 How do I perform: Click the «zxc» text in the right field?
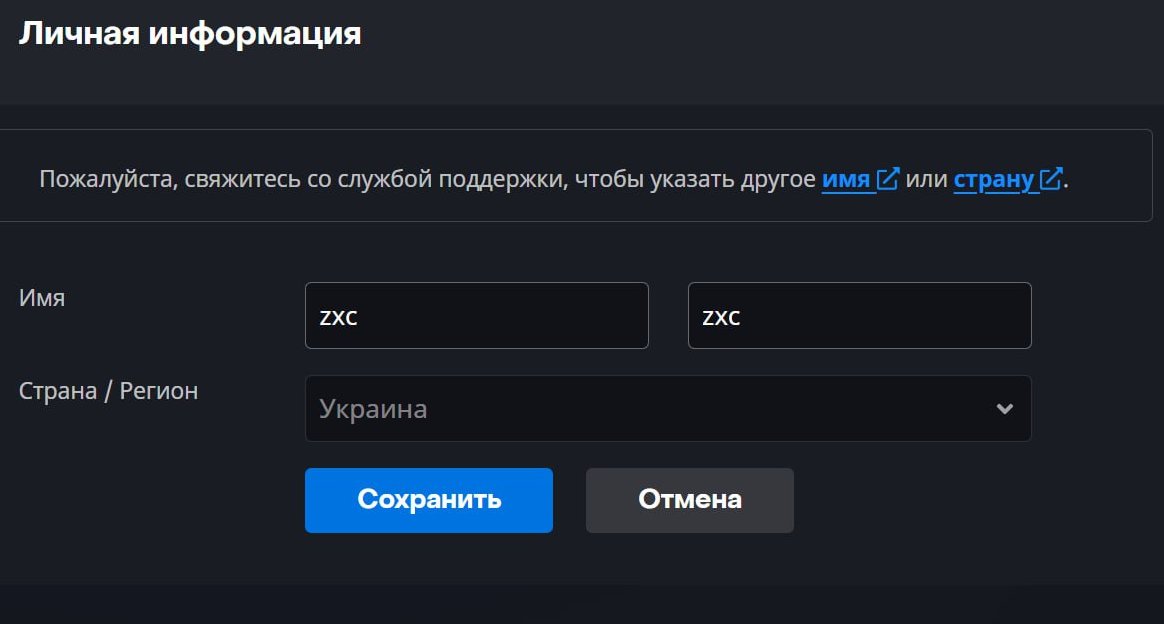722,318
